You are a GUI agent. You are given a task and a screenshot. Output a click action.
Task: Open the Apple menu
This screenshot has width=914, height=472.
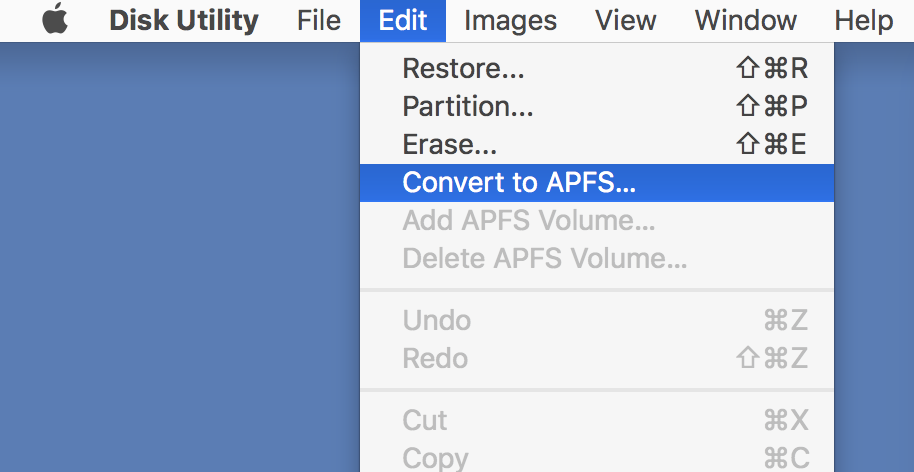[x=55, y=19]
